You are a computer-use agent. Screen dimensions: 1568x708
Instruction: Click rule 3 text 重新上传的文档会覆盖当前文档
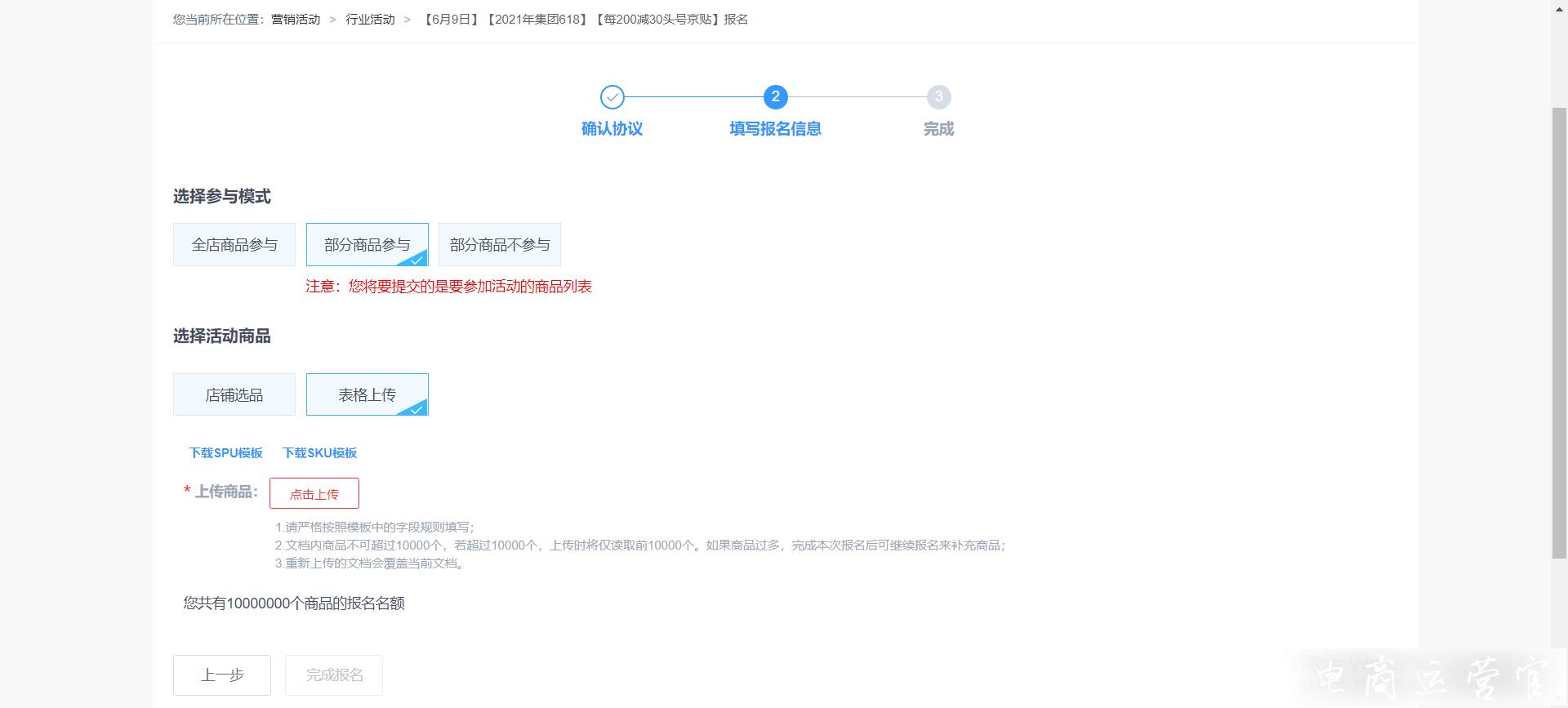pyautogui.click(x=371, y=563)
